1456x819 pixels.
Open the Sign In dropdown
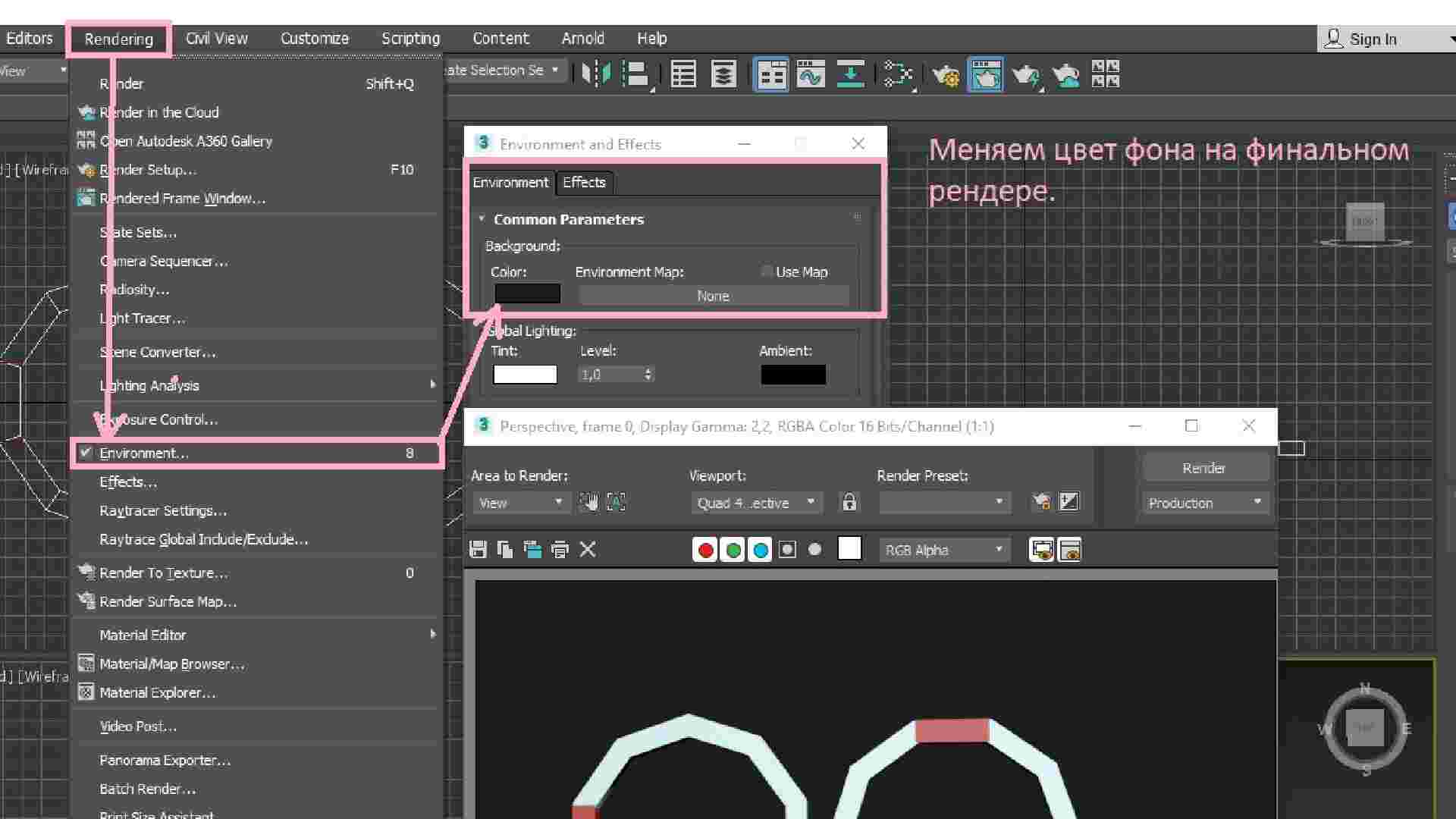tap(1388, 39)
